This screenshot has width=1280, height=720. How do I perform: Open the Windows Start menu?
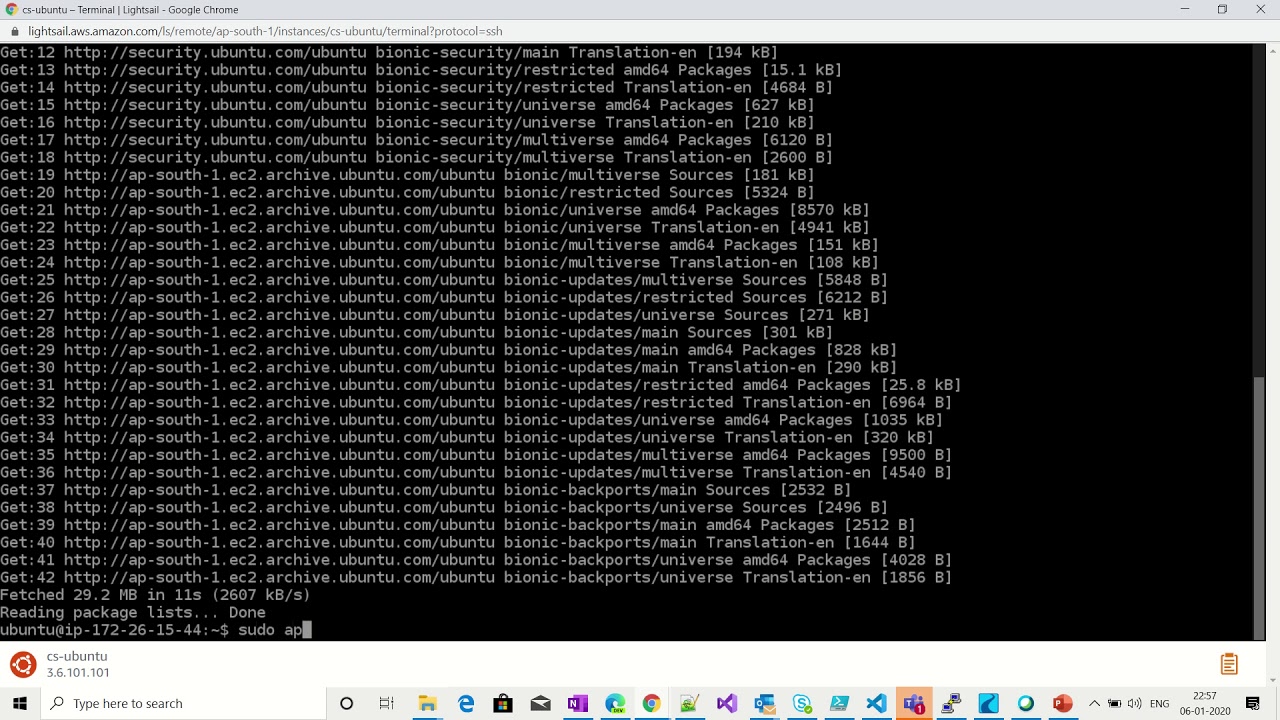[x=20, y=704]
